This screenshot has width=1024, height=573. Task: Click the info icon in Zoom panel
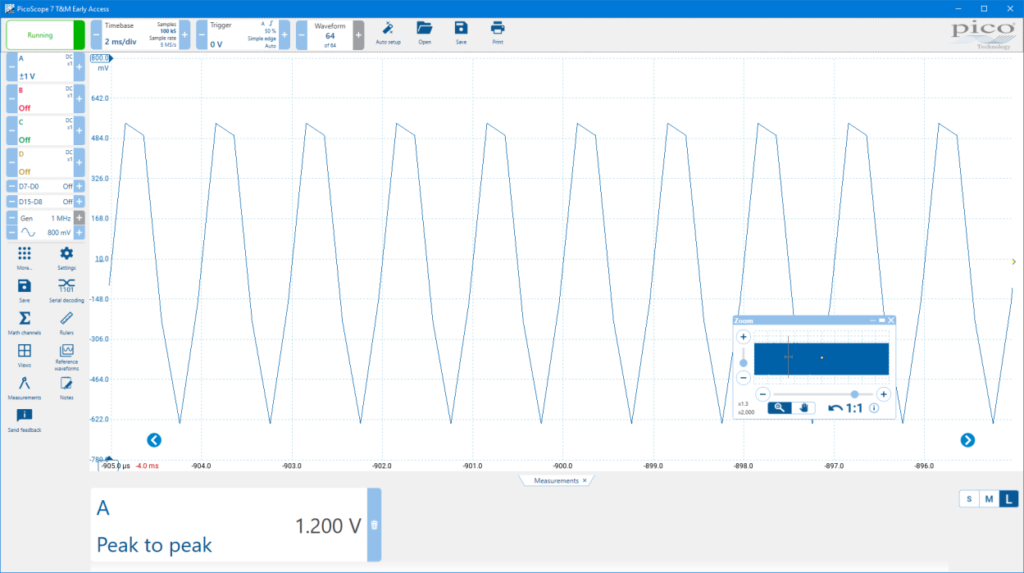pyautogui.click(x=874, y=408)
